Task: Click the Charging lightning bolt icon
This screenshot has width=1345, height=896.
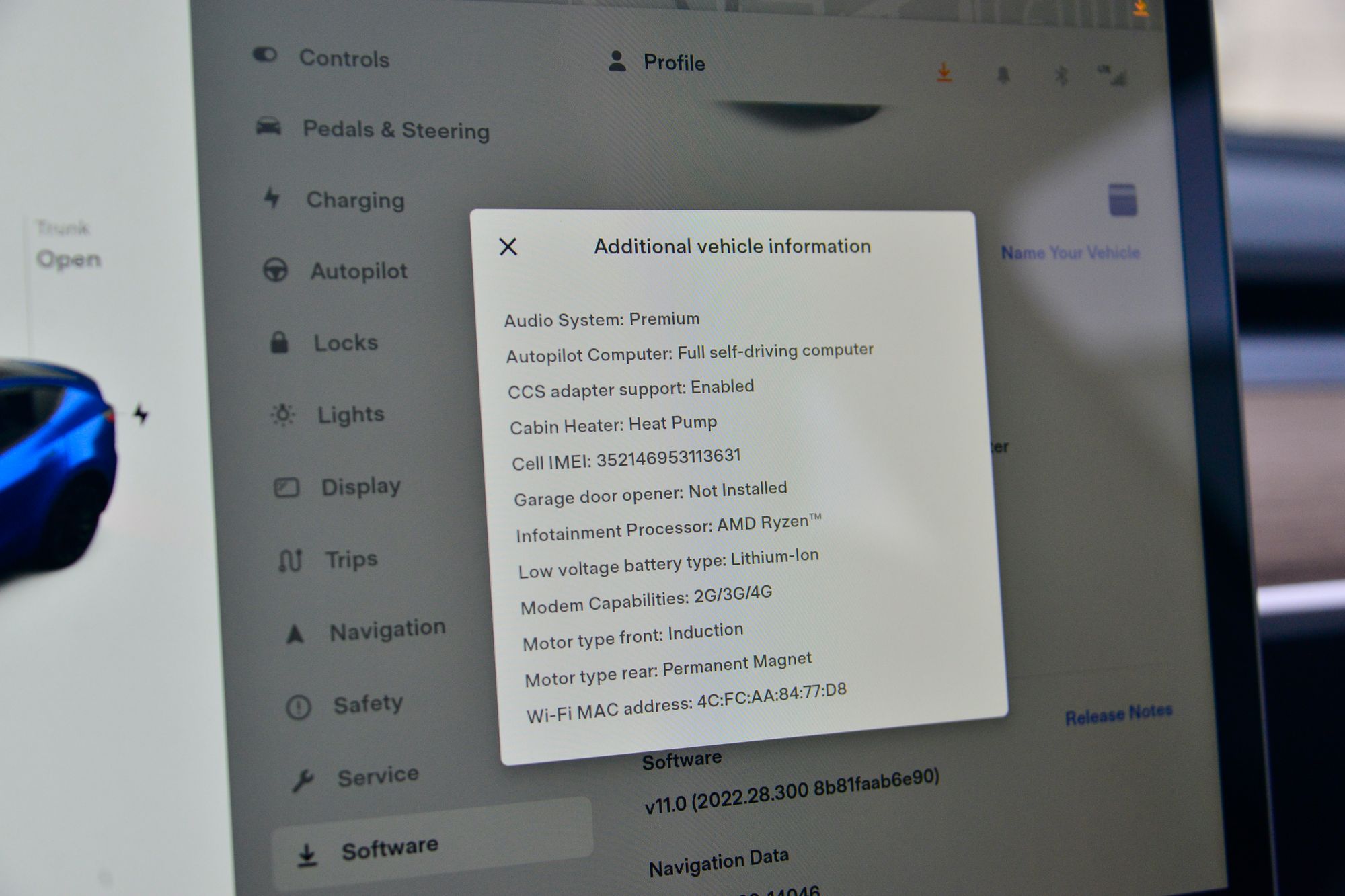Action: pos(272,198)
